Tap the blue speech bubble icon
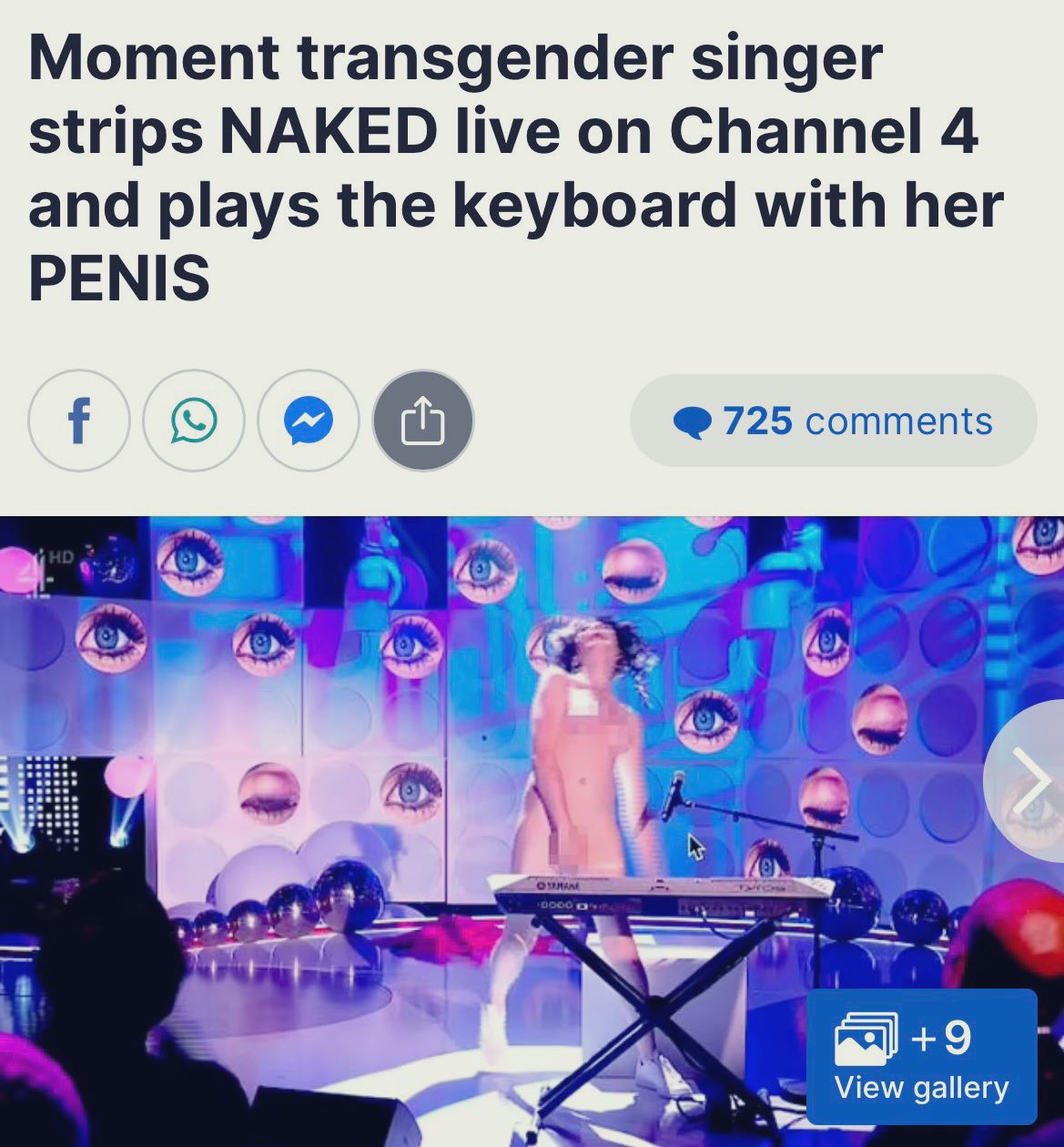 click(x=693, y=422)
